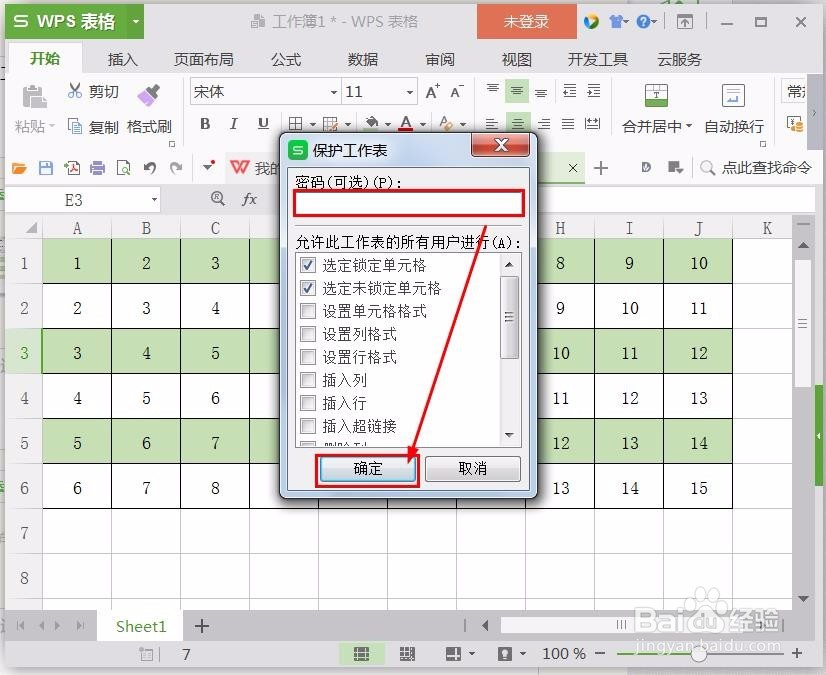Uncheck 选定锁定单元格 checkbox
The height and width of the screenshot is (675, 826).
(x=308, y=265)
